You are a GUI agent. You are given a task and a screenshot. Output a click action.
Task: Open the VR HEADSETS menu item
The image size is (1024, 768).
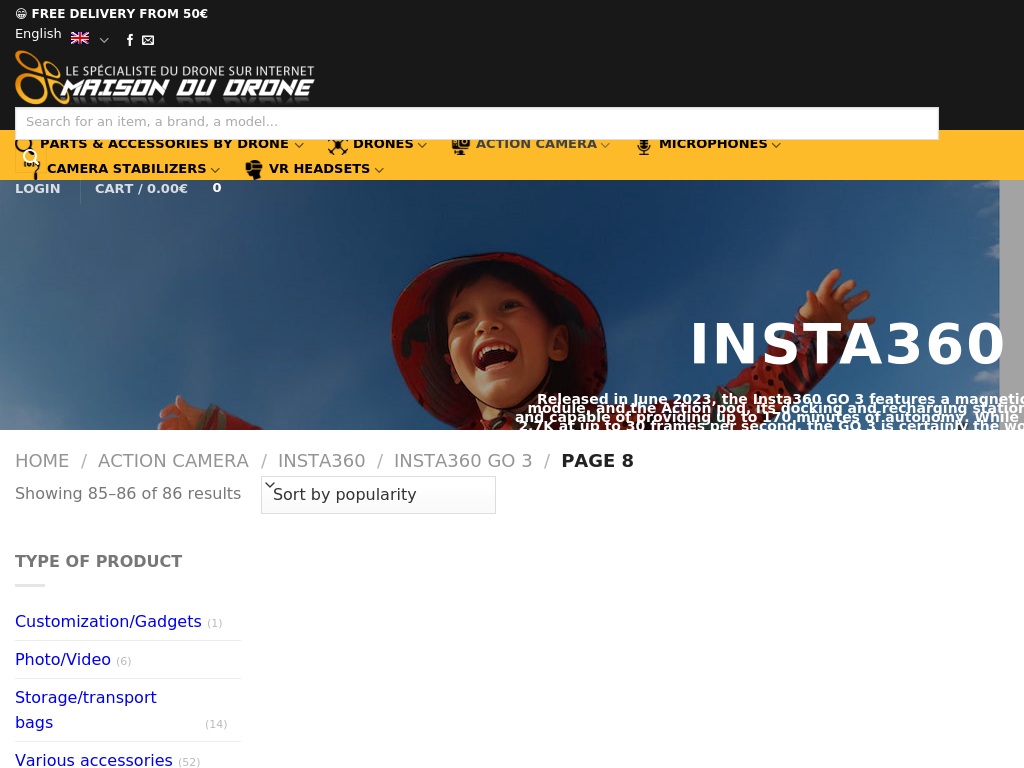(319, 168)
